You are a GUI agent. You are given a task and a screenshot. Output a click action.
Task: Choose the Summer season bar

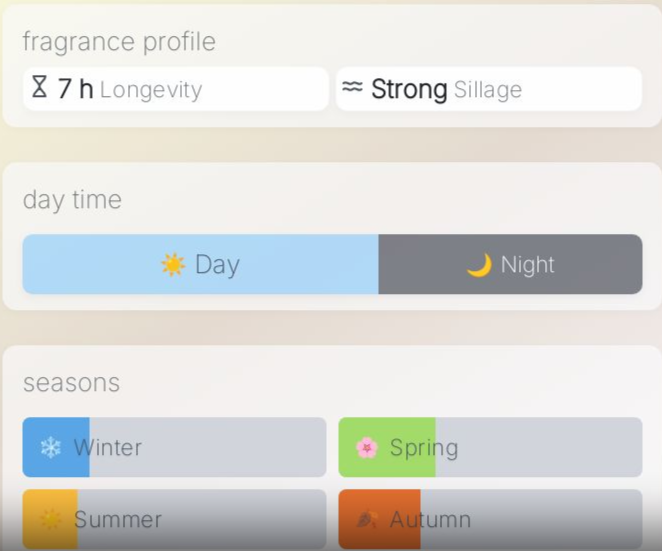point(174,519)
